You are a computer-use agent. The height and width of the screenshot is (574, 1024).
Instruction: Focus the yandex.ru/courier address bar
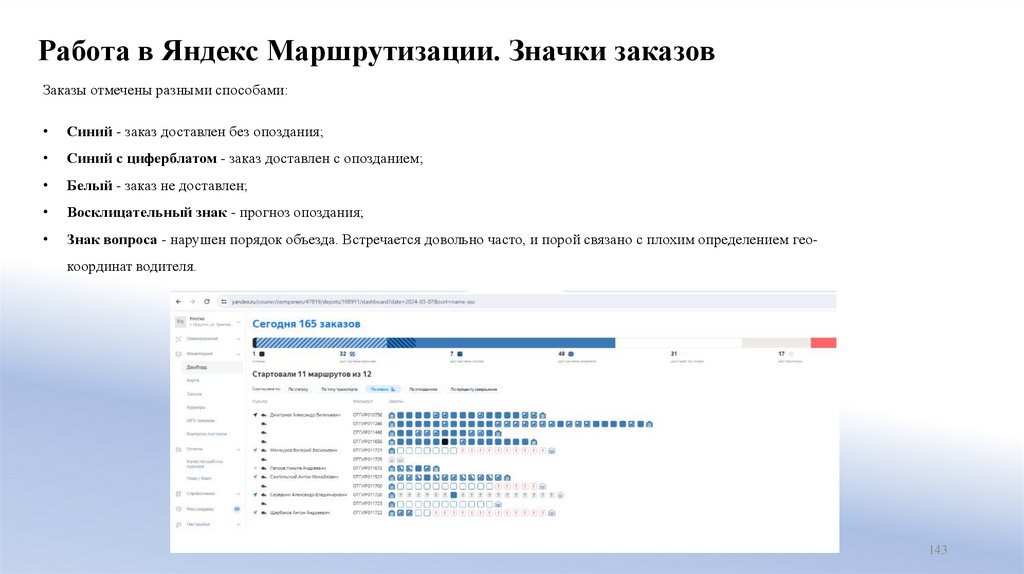pyautogui.click(x=526, y=302)
